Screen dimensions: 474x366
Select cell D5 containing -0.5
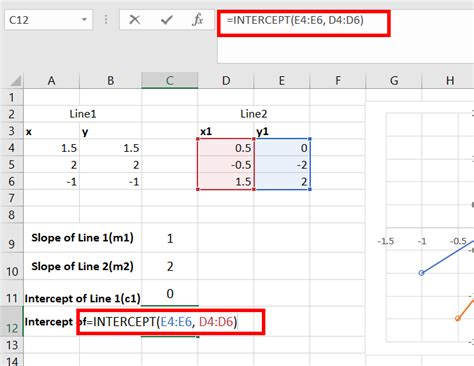tap(226, 164)
